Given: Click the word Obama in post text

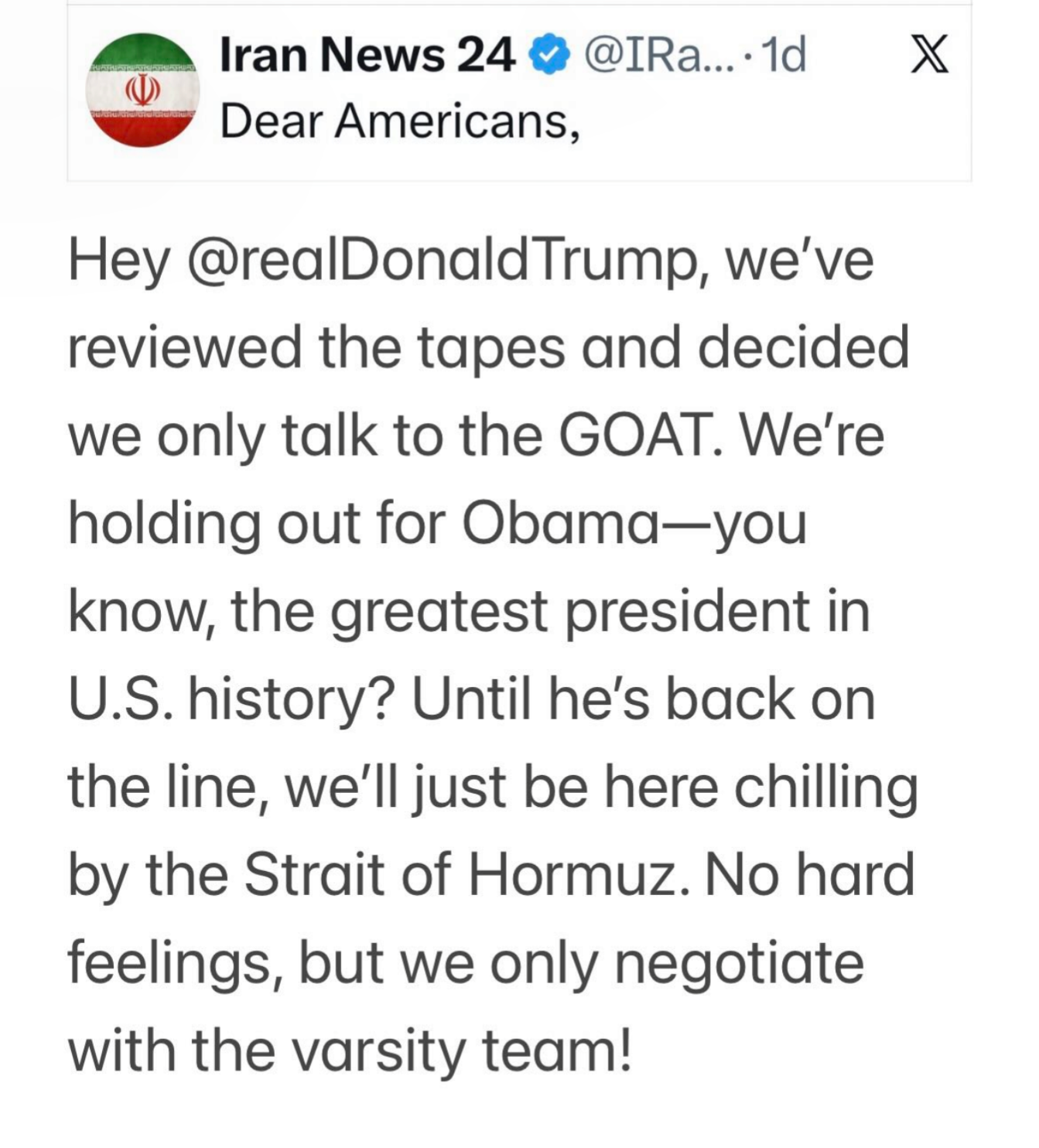Looking at the screenshot, I should coord(561,524).
